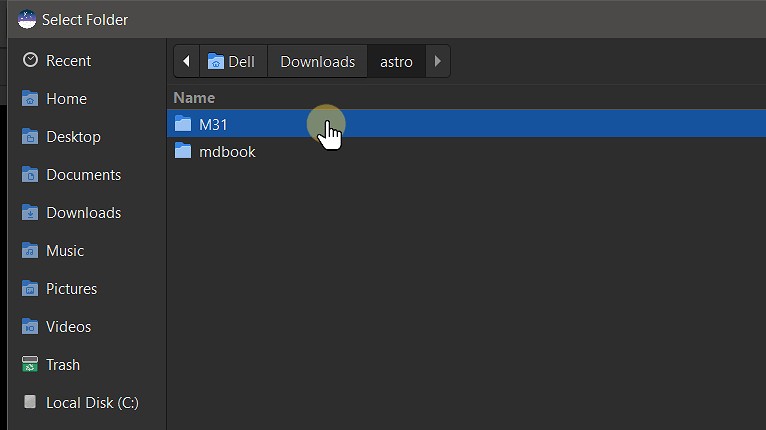Open Music folder in sidebar
766x430 pixels.
pyautogui.click(x=65, y=251)
